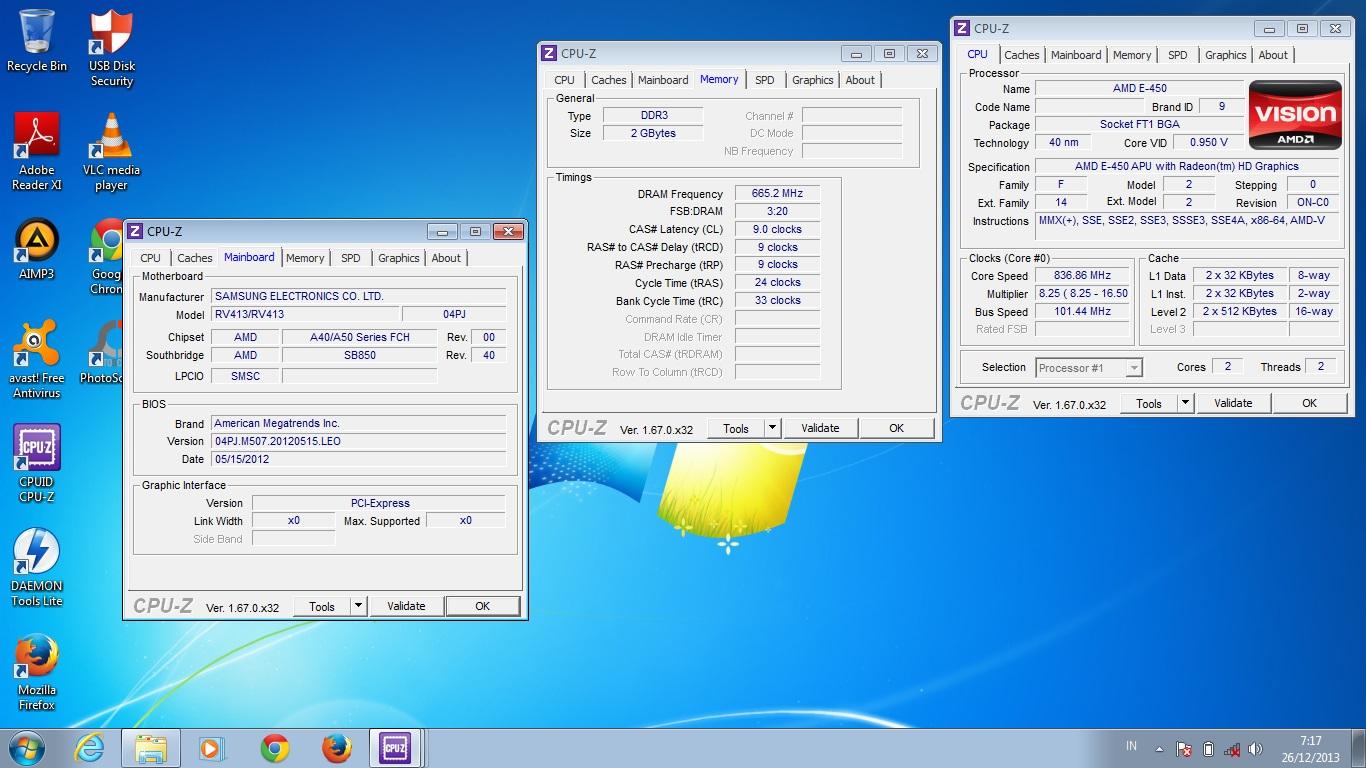Open the Processor #1 selection dropdown
This screenshot has width=1366, height=768.
pos(1089,367)
